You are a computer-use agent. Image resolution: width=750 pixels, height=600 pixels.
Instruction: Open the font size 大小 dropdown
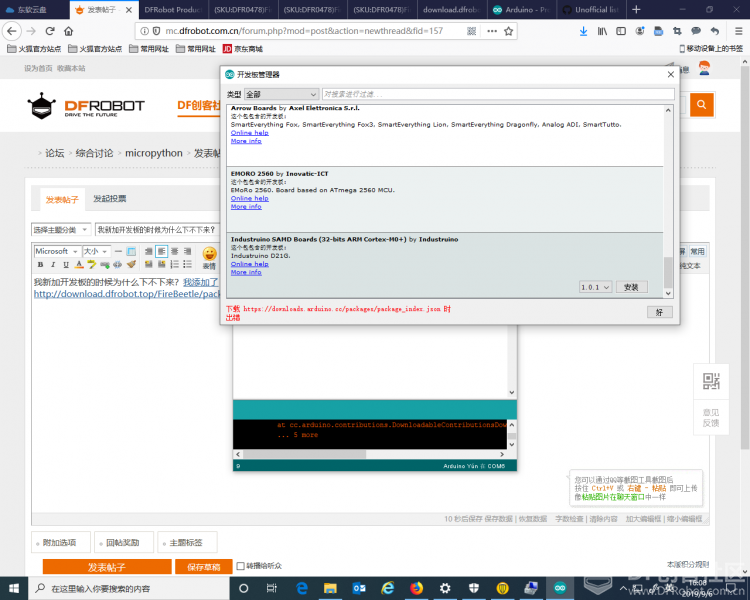(96, 251)
